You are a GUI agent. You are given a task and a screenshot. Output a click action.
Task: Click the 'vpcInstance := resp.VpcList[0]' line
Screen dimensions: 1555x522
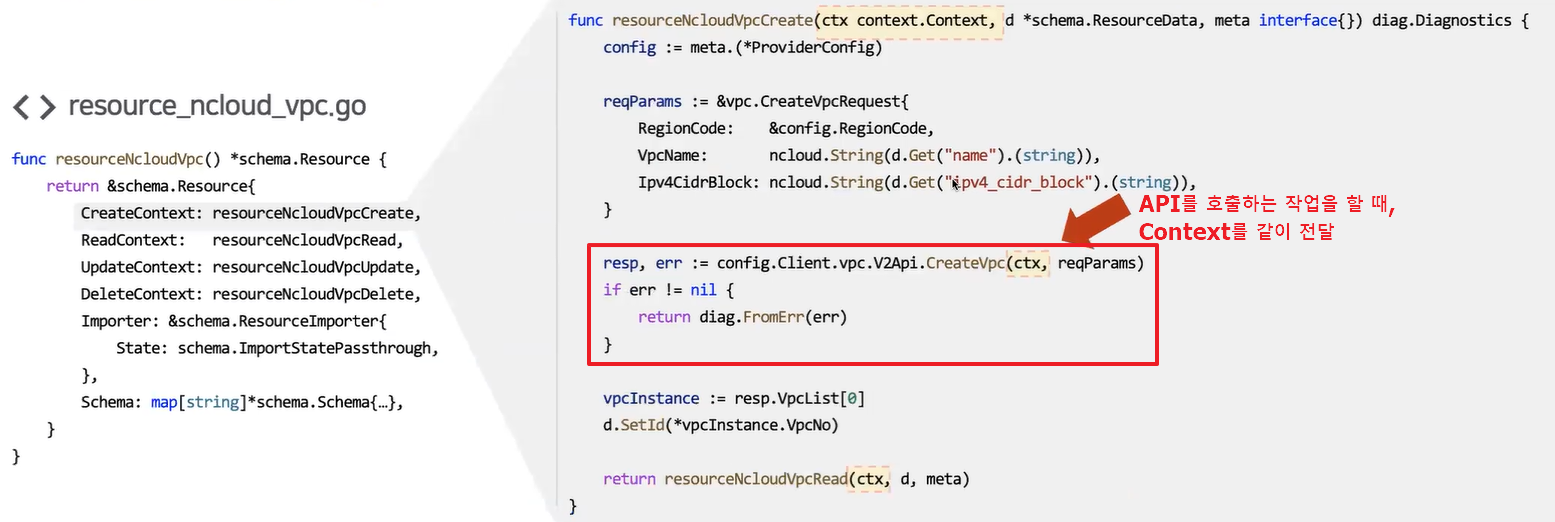[734, 398]
